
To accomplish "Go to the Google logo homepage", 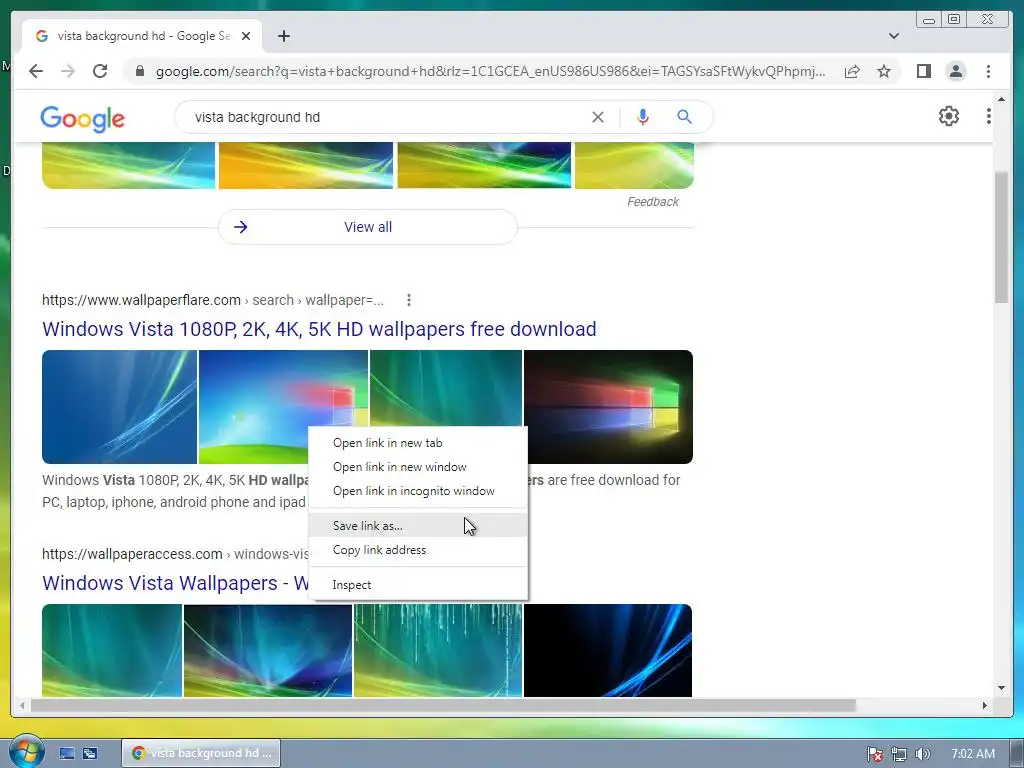I will point(82,118).
